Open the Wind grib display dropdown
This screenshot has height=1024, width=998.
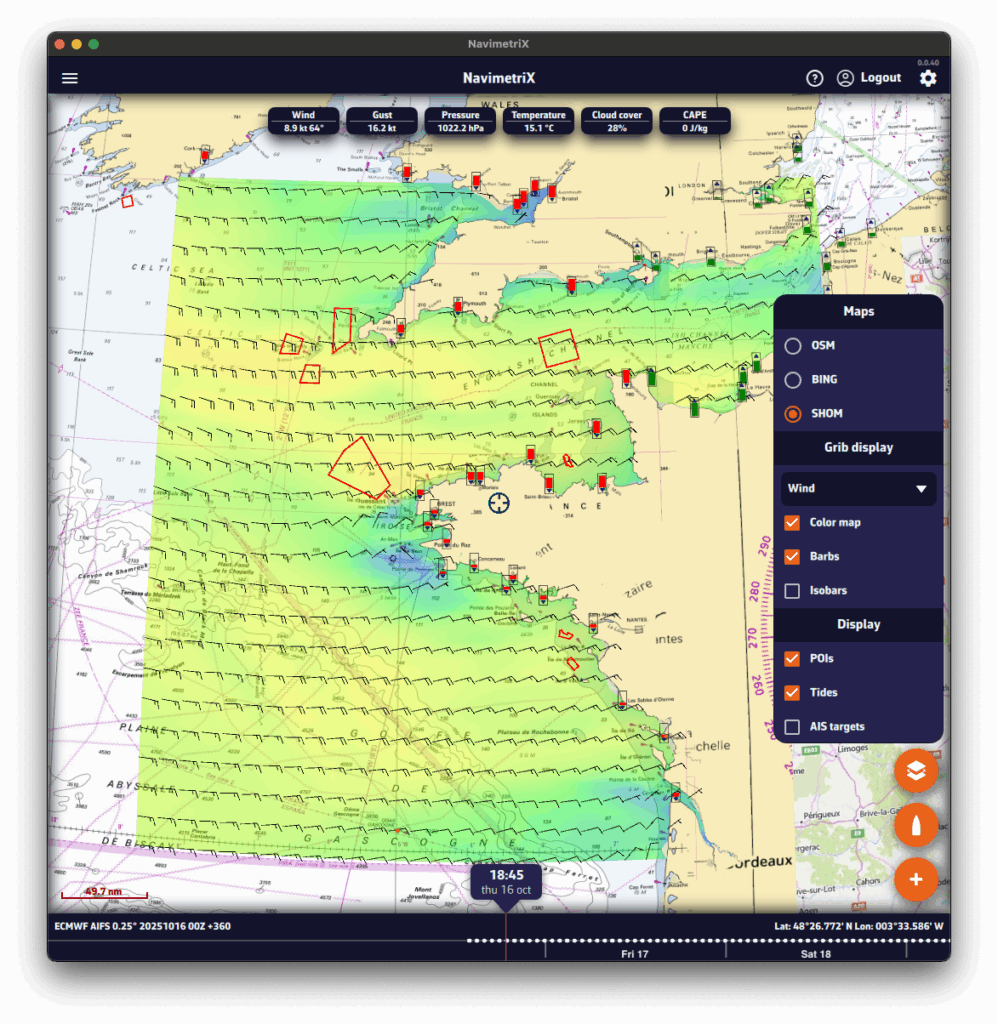click(858, 489)
